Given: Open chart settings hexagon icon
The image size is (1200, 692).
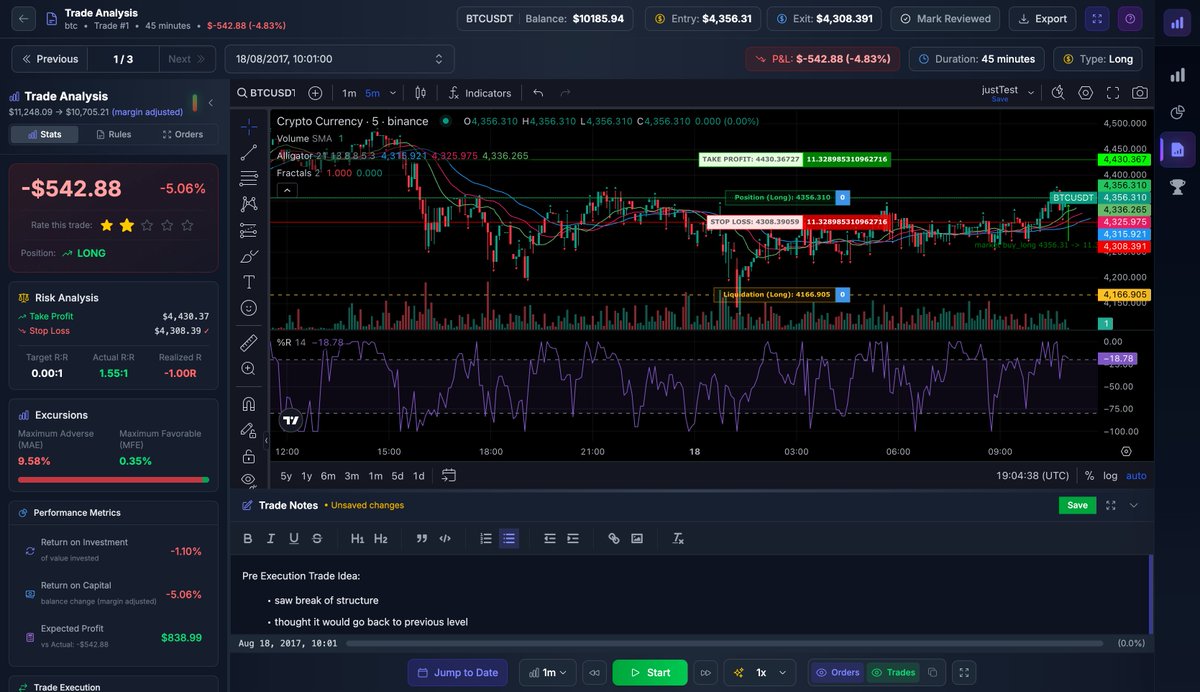Looking at the screenshot, I should (x=1086, y=93).
